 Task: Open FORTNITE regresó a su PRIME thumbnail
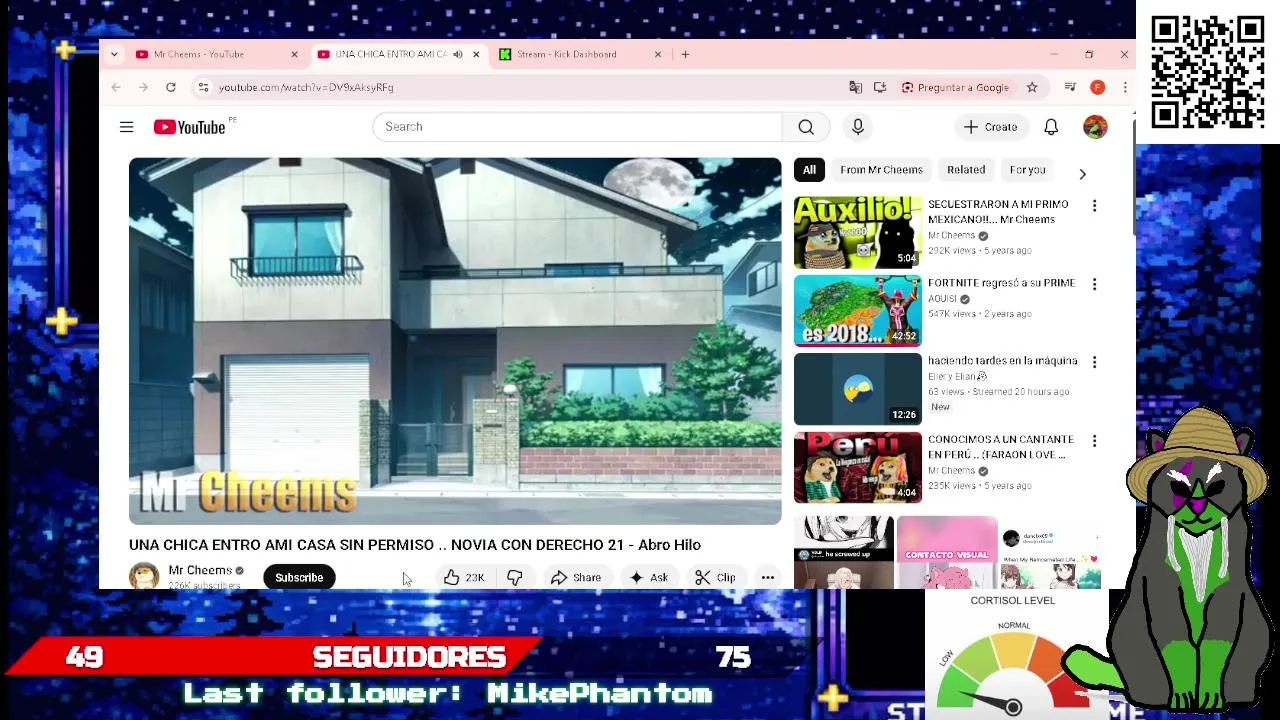[x=858, y=310]
